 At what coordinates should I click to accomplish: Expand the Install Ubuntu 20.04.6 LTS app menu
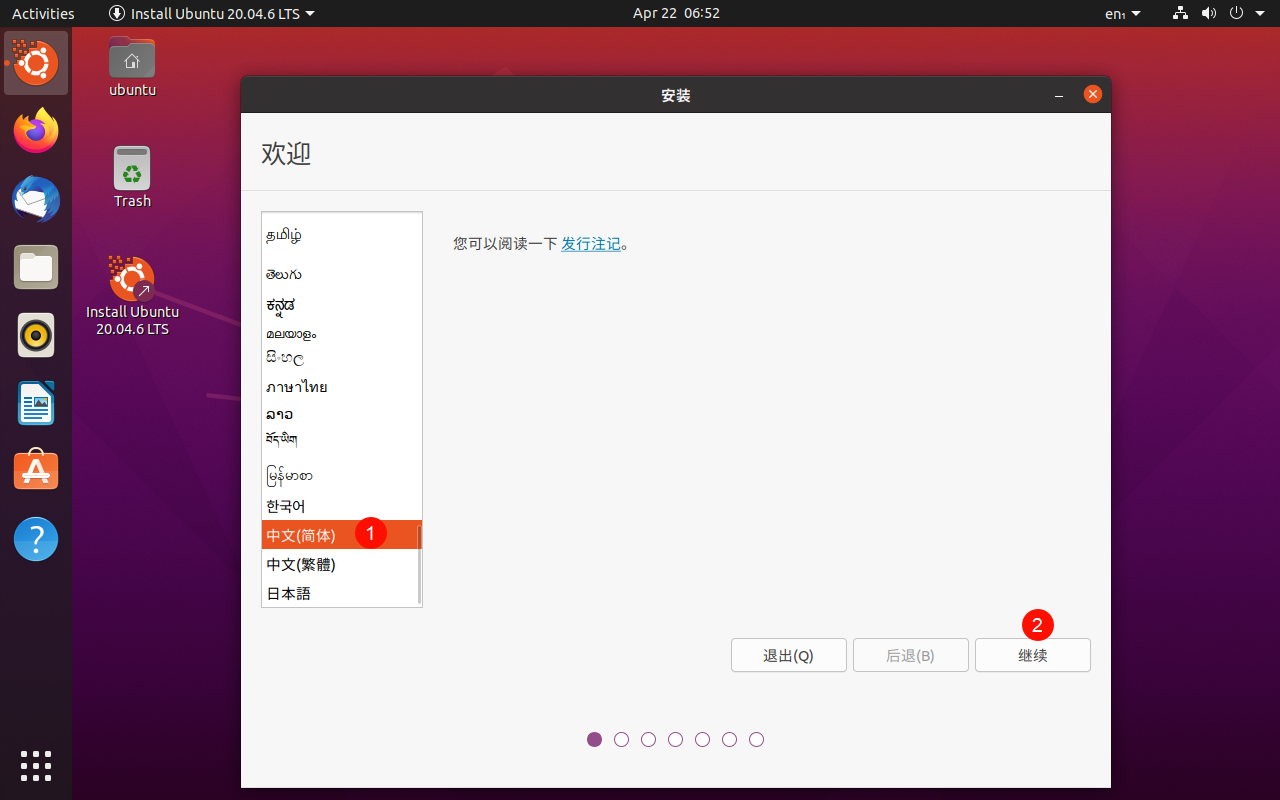[x=211, y=13]
